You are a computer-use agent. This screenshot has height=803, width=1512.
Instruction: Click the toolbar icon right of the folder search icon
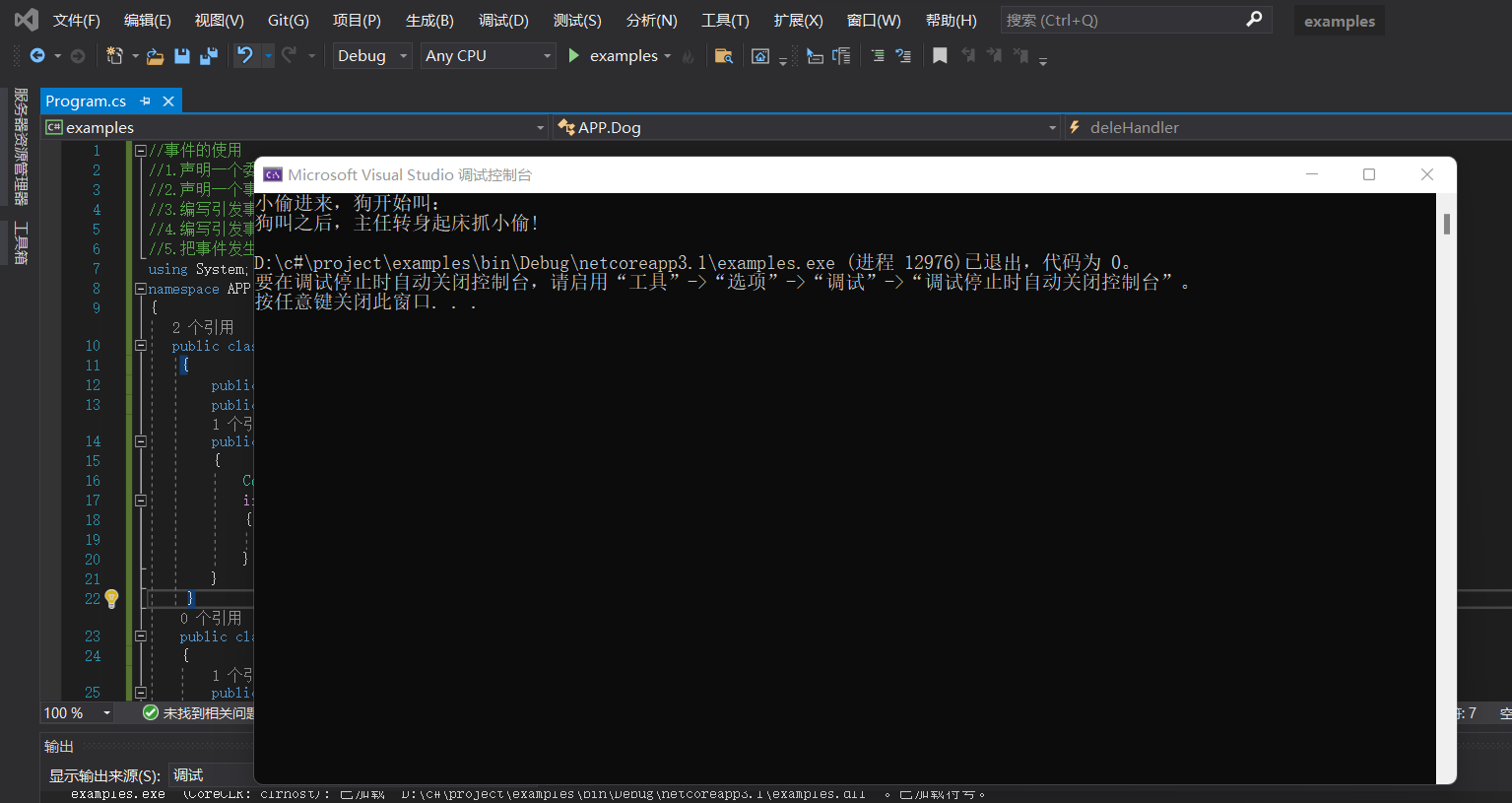click(759, 56)
